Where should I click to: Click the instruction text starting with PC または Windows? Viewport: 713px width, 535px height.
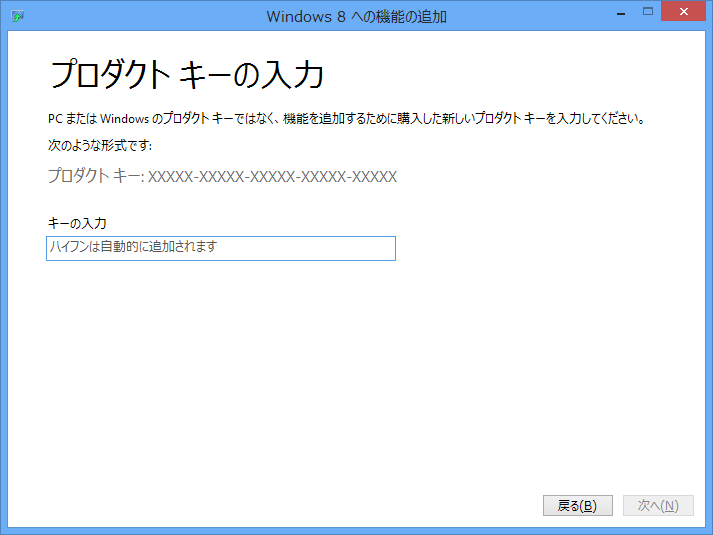click(x=346, y=119)
